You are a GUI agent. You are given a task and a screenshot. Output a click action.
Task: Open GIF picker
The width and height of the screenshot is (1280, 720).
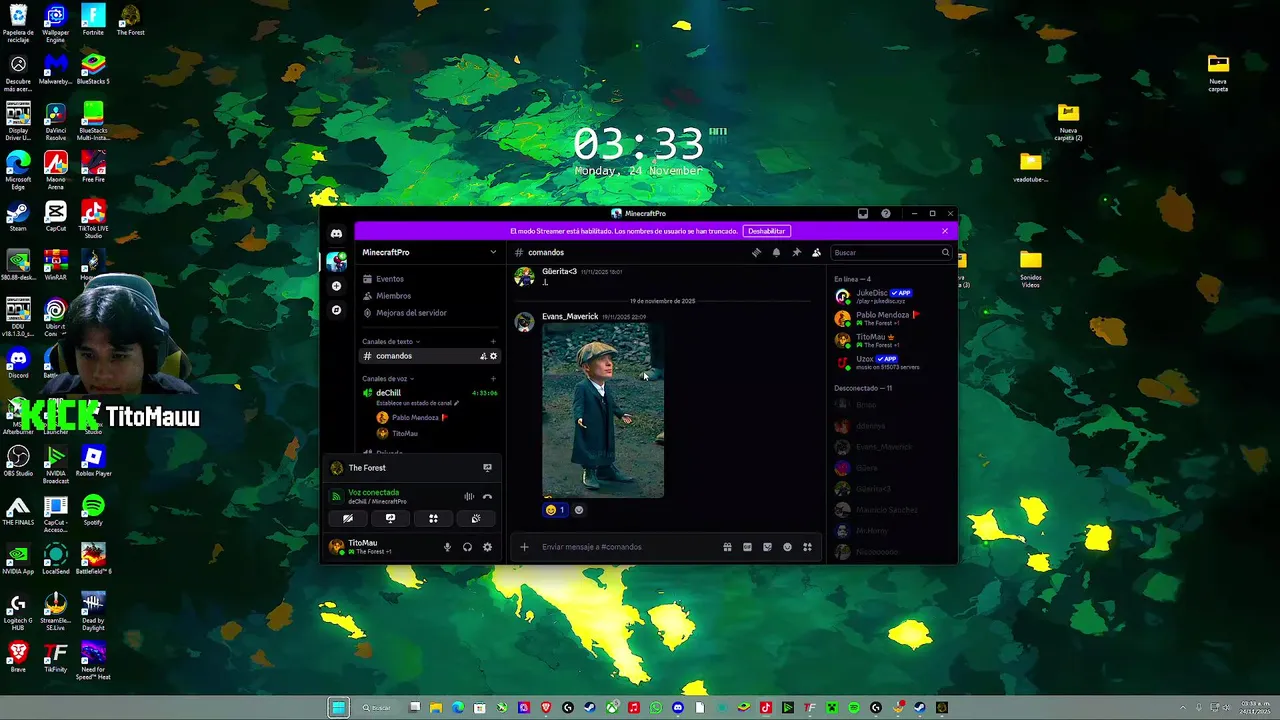[747, 547]
